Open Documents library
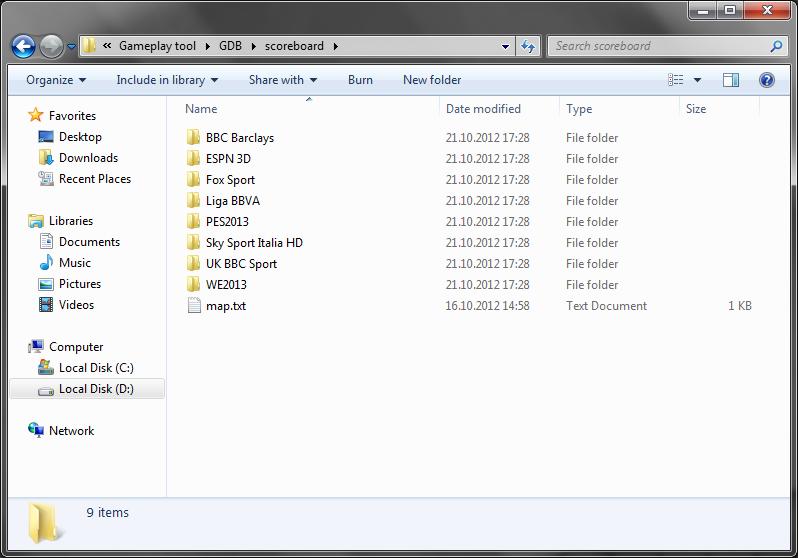Viewport: 798px width, 558px height. (89, 242)
